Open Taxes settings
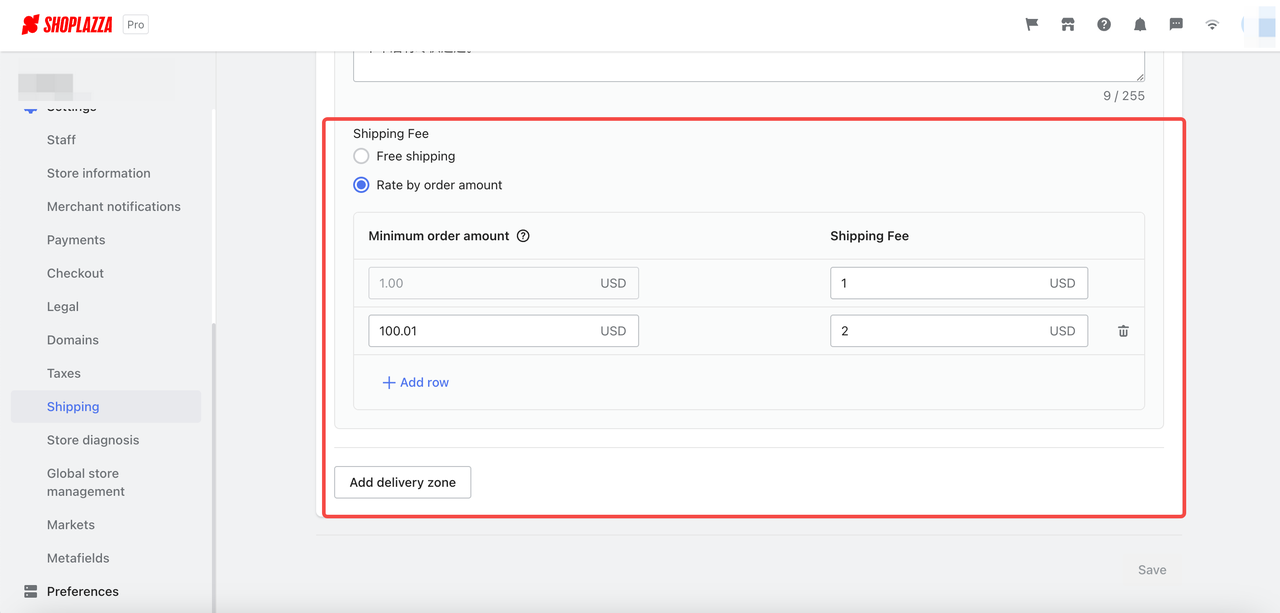The width and height of the screenshot is (1280, 613). tap(64, 373)
